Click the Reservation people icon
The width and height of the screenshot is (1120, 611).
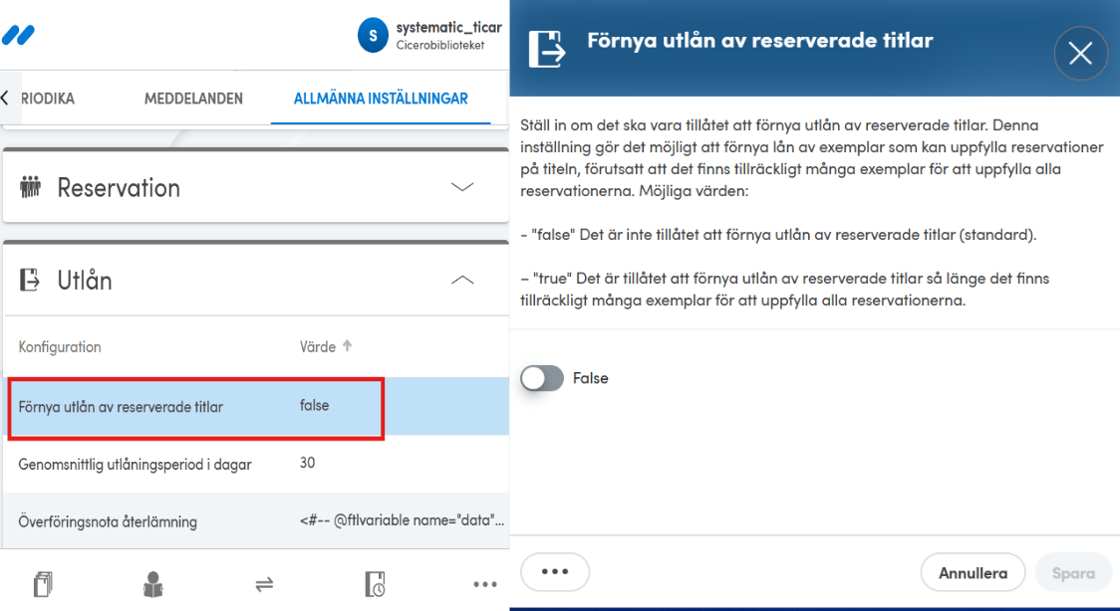30,187
